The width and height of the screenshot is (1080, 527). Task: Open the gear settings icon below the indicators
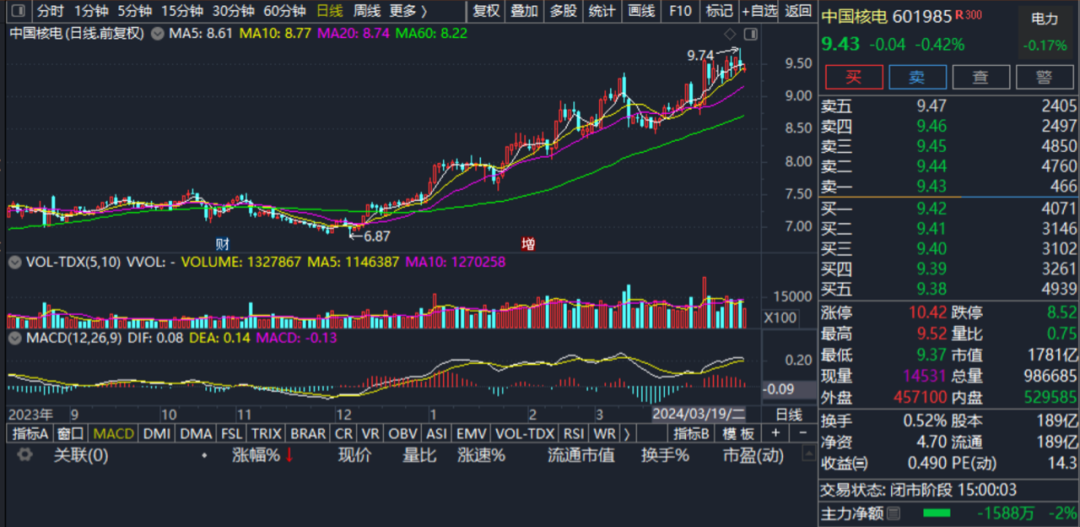[25, 455]
